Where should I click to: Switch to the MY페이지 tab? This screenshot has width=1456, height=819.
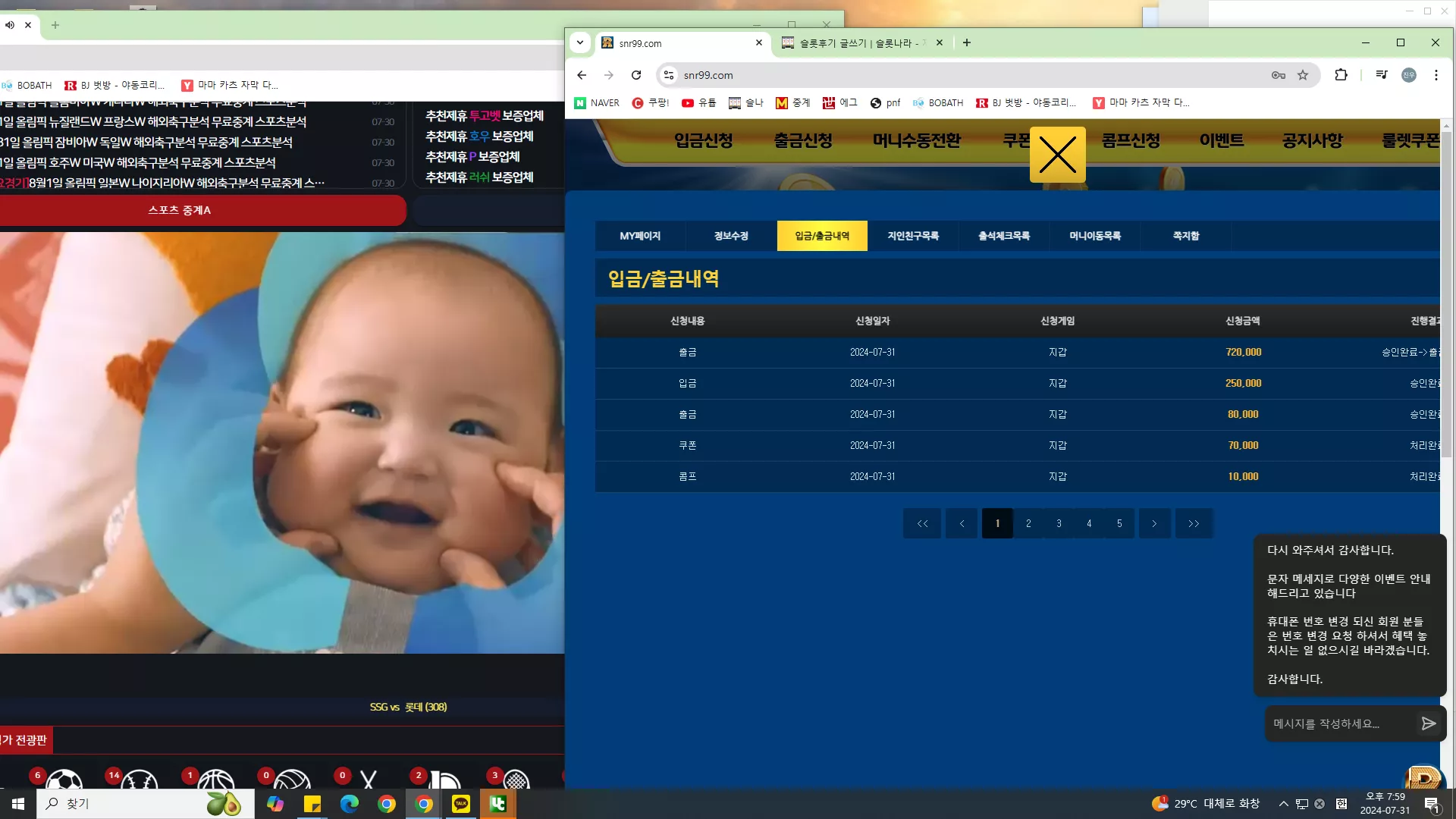(640, 236)
